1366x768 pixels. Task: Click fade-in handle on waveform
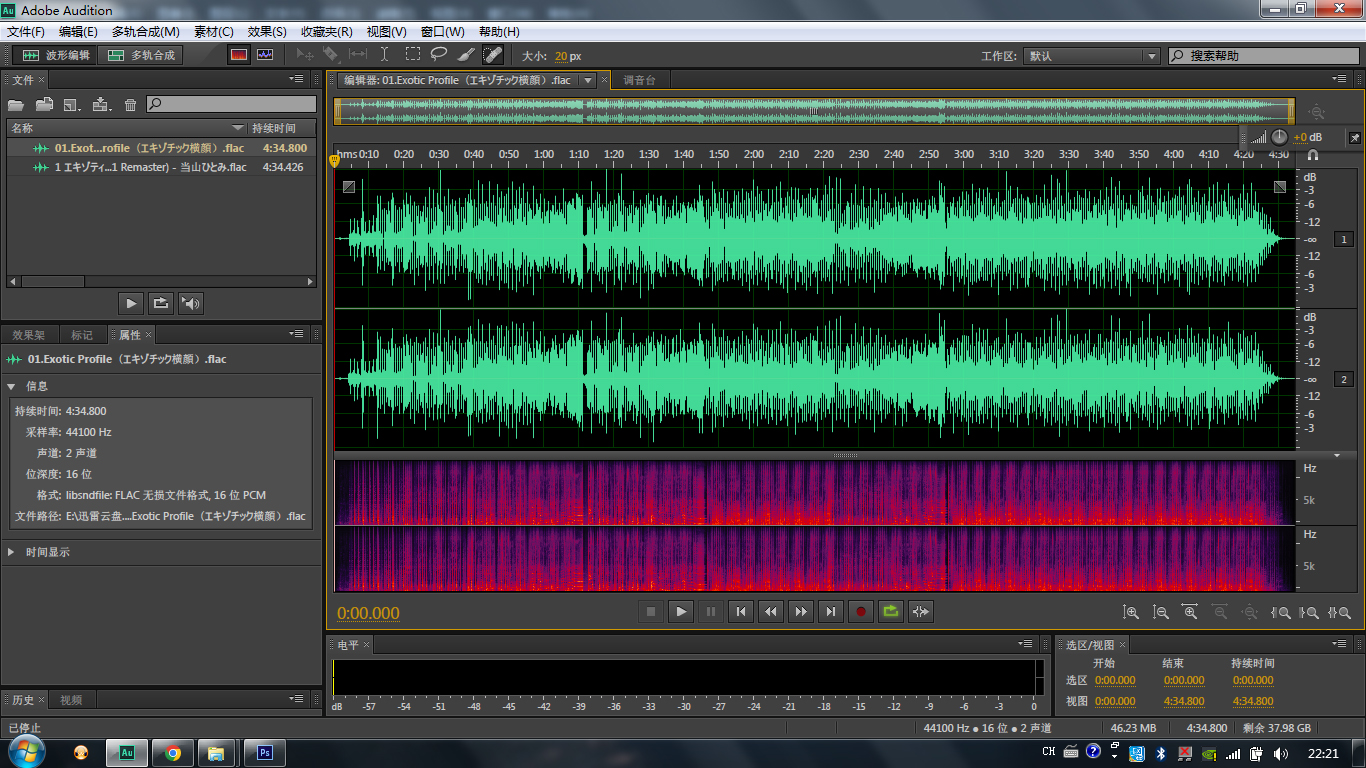coord(348,186)
